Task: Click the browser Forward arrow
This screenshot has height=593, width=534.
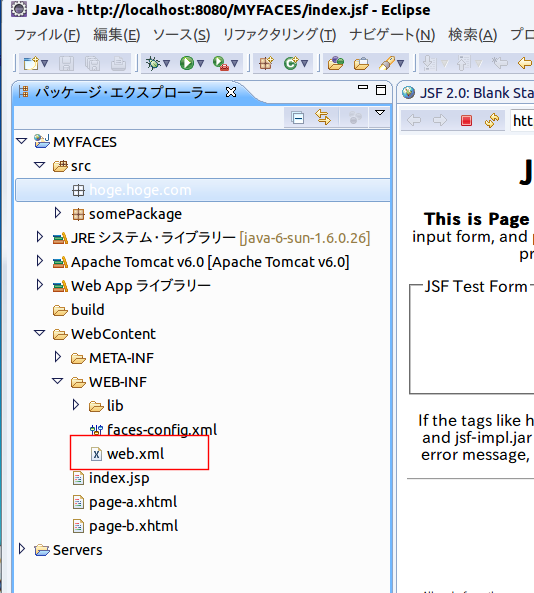Action: point(440,121)
